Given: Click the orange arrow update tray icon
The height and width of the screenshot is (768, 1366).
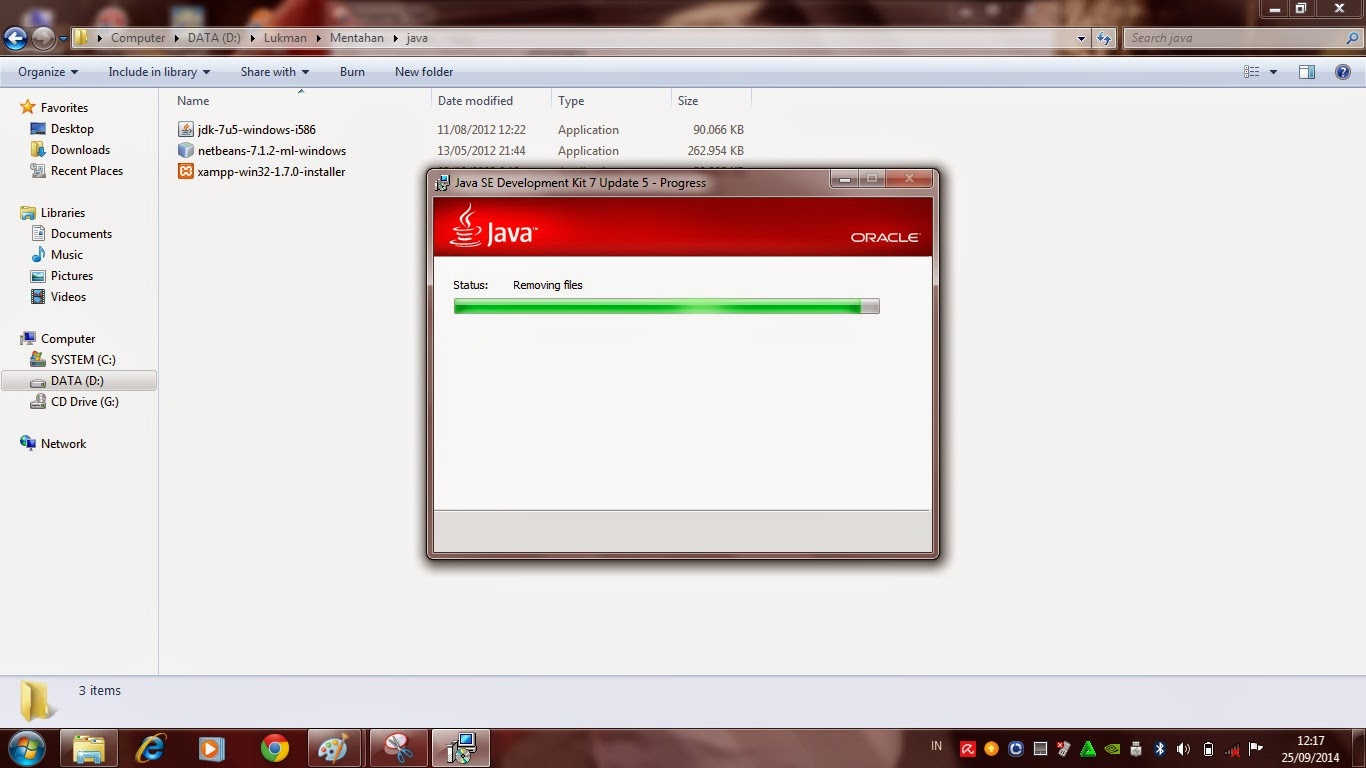Looking at the screenshot, I should 992,749.
